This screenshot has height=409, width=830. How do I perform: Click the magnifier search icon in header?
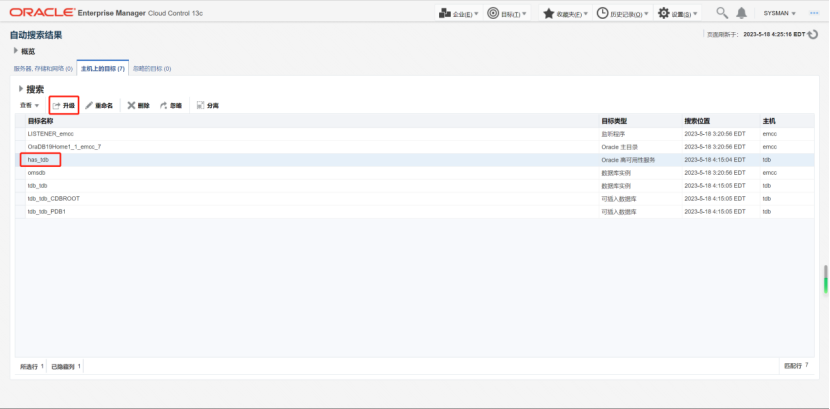pyautogui.click(x=722, y=13)
